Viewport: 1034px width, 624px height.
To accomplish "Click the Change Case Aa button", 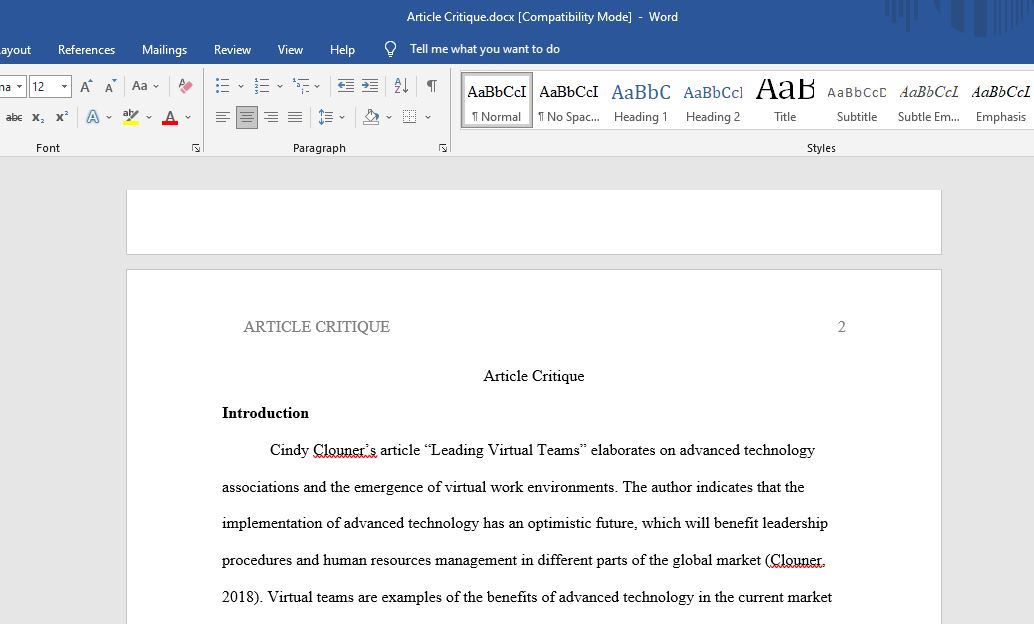I will 140,86.
